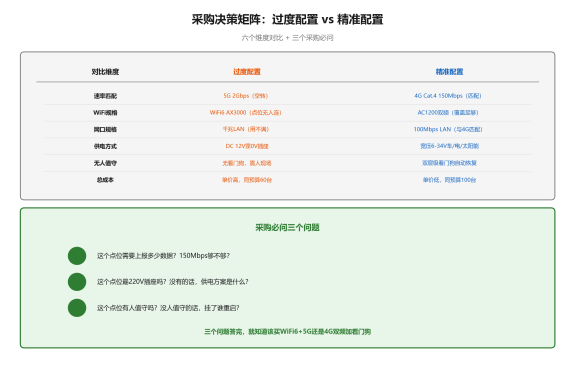Click the 无人值守 row label
This screenshot has height=368, width=575.
click(105, 163)
